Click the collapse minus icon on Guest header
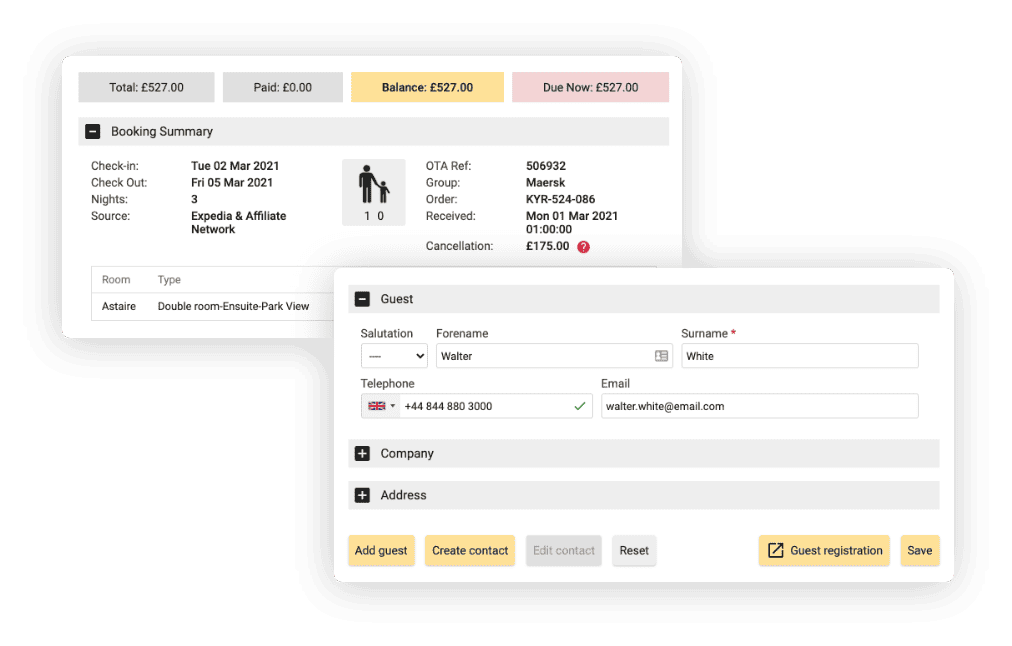Viewport: 1012px width, 646px height. pos(361,299)
